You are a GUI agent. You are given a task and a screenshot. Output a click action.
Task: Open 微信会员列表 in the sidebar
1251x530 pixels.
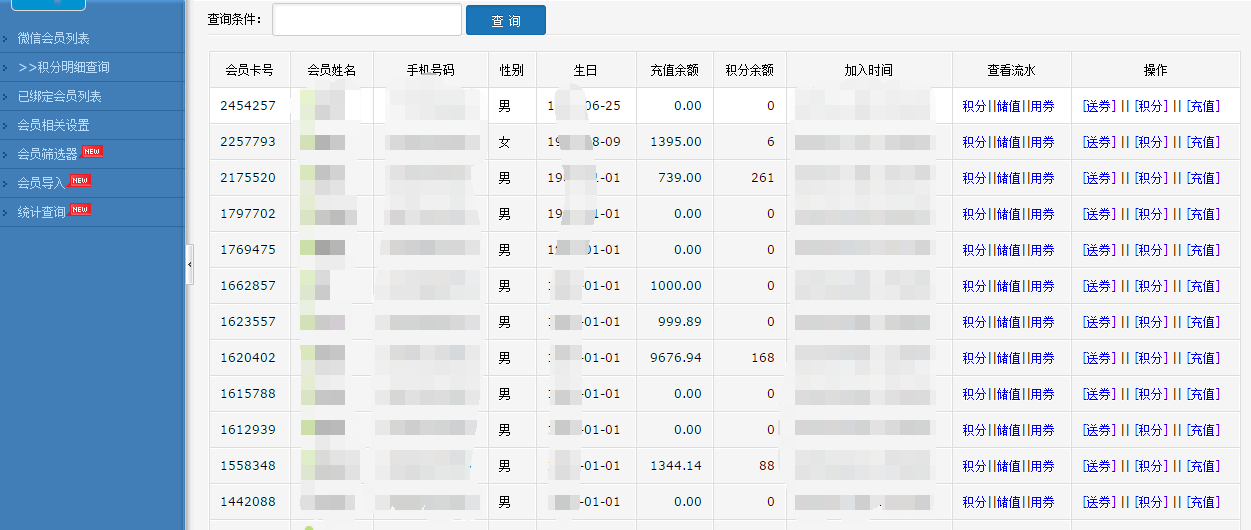click(53, 38)
